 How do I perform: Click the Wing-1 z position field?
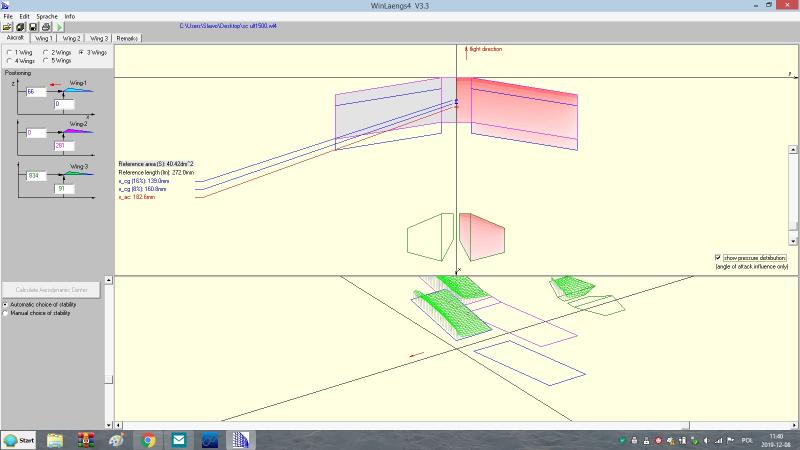click(x=36, y=92)
